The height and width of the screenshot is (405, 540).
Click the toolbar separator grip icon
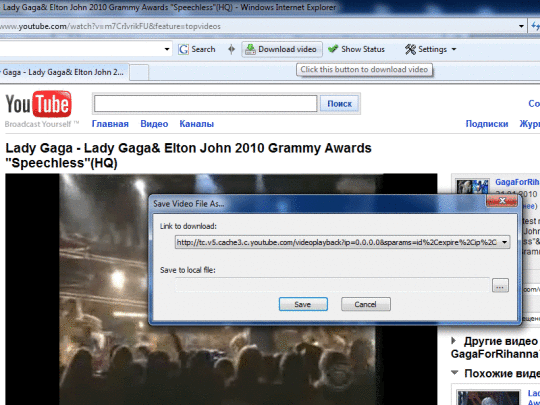[231, 49]
